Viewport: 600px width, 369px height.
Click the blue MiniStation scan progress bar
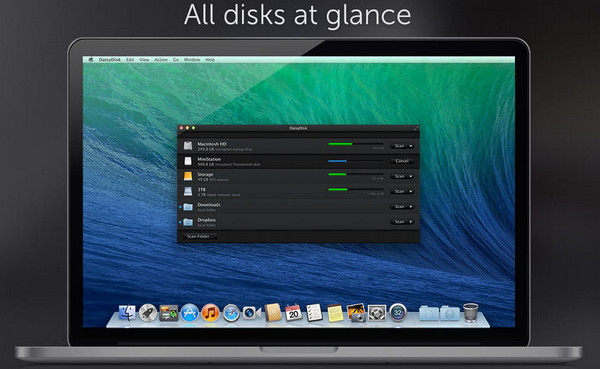(x=355, y=161)
